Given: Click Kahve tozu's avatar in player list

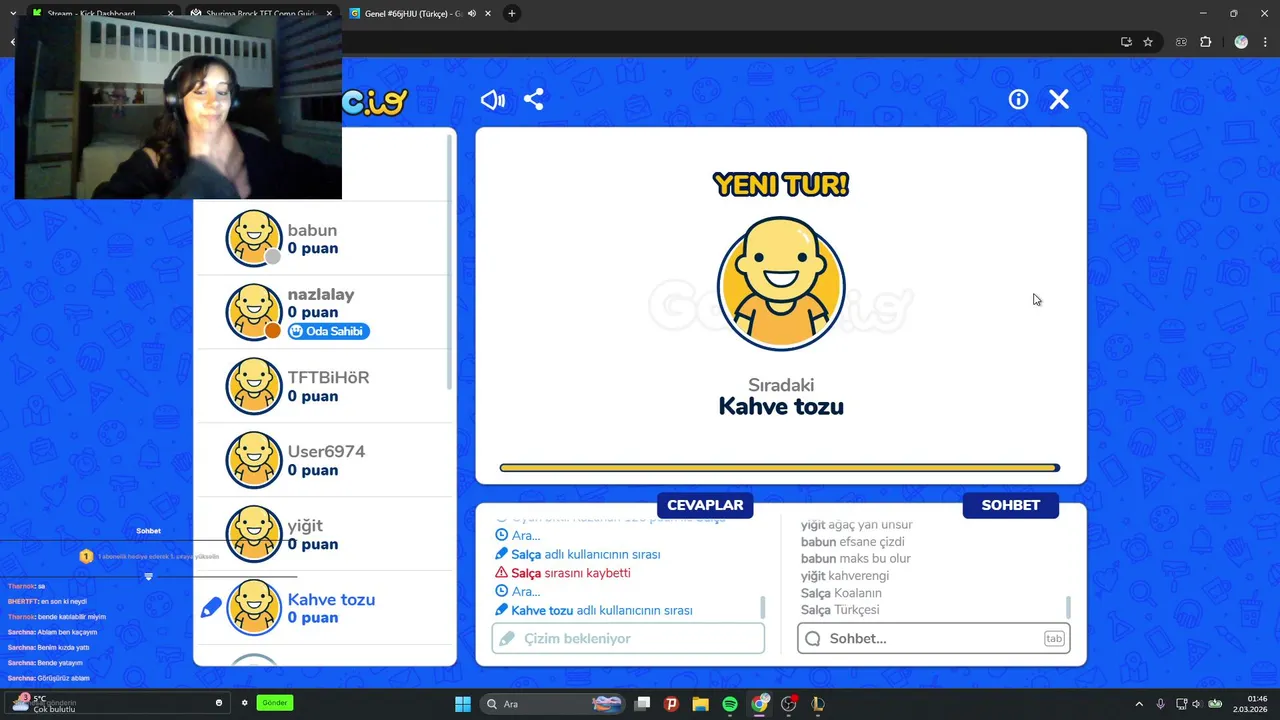Looking at the screenshot, I should coord(254,608).
